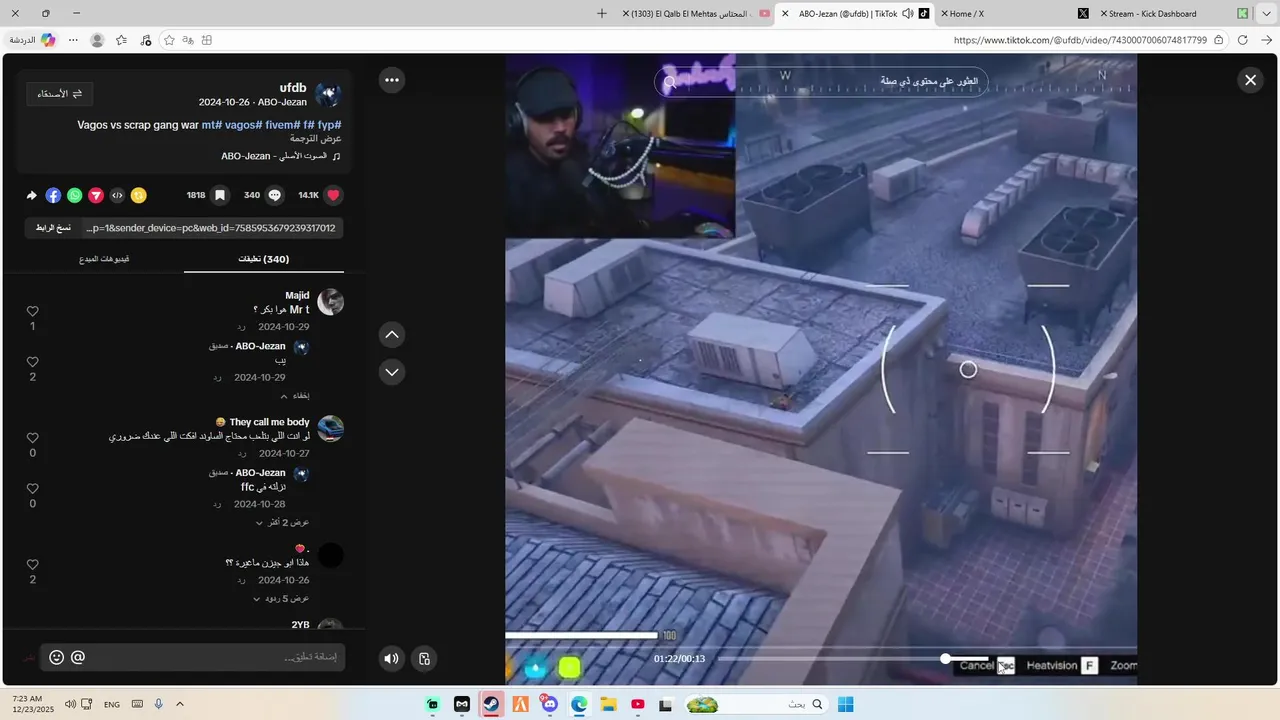1280x720 pixels.
Task: Reply to Majid's comment
Action: click(242, 327)
